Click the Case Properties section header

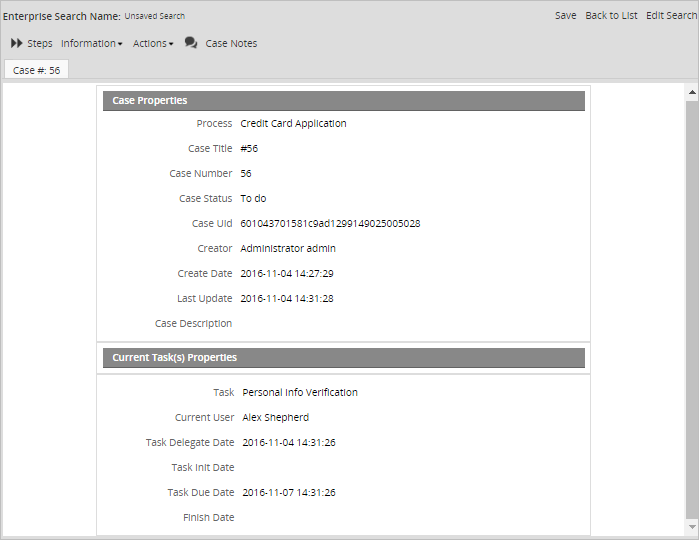click(343, 101)
